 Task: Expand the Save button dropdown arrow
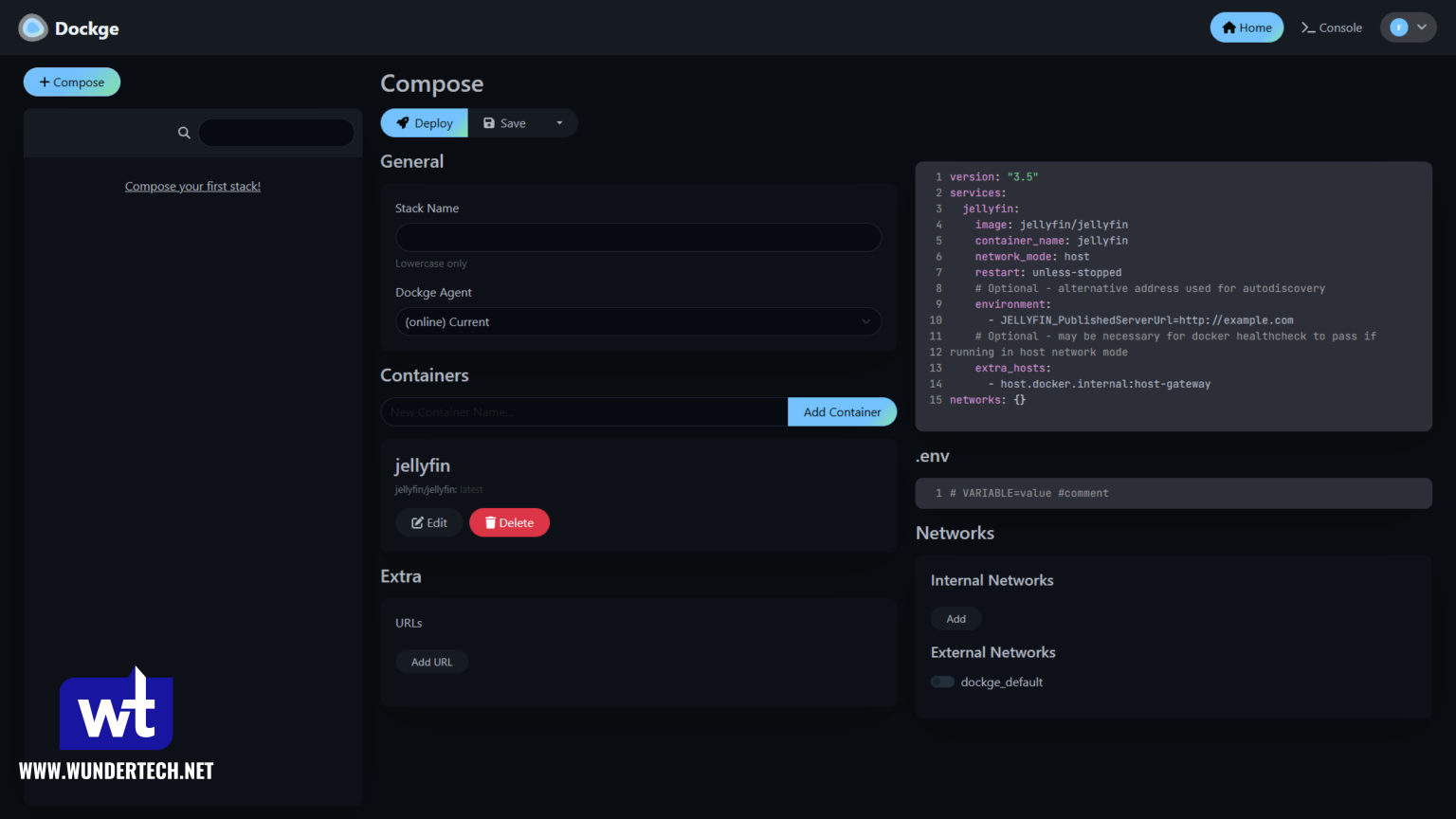559,122
